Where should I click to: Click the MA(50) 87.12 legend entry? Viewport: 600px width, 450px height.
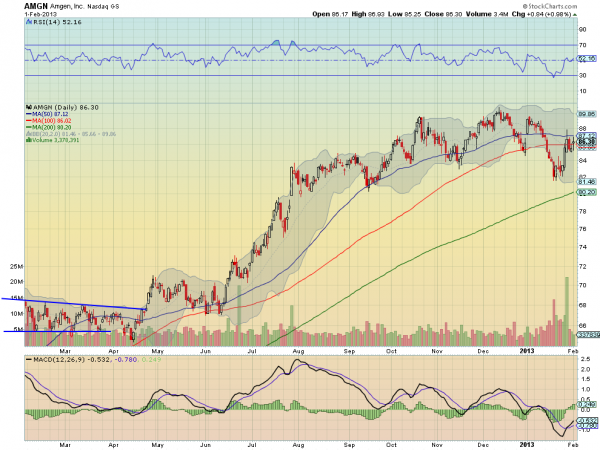[x=50, y=114]
